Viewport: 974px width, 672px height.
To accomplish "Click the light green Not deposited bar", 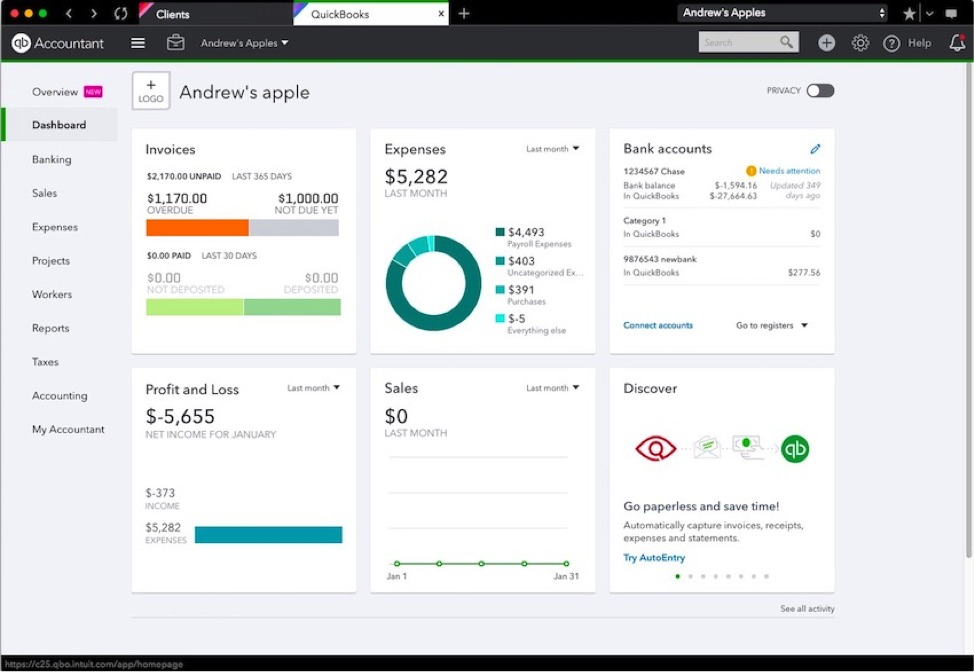I will pyautogui.click(x=194, y=307).
